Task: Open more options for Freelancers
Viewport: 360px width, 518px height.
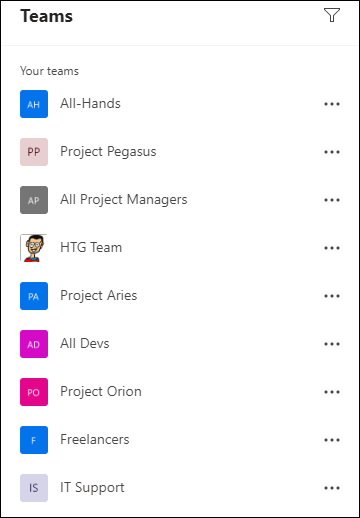Action: click(x=332, y=440)
